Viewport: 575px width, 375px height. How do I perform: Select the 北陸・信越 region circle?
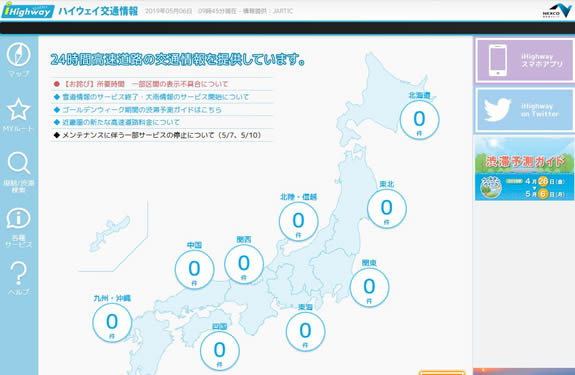pos(299,221)
